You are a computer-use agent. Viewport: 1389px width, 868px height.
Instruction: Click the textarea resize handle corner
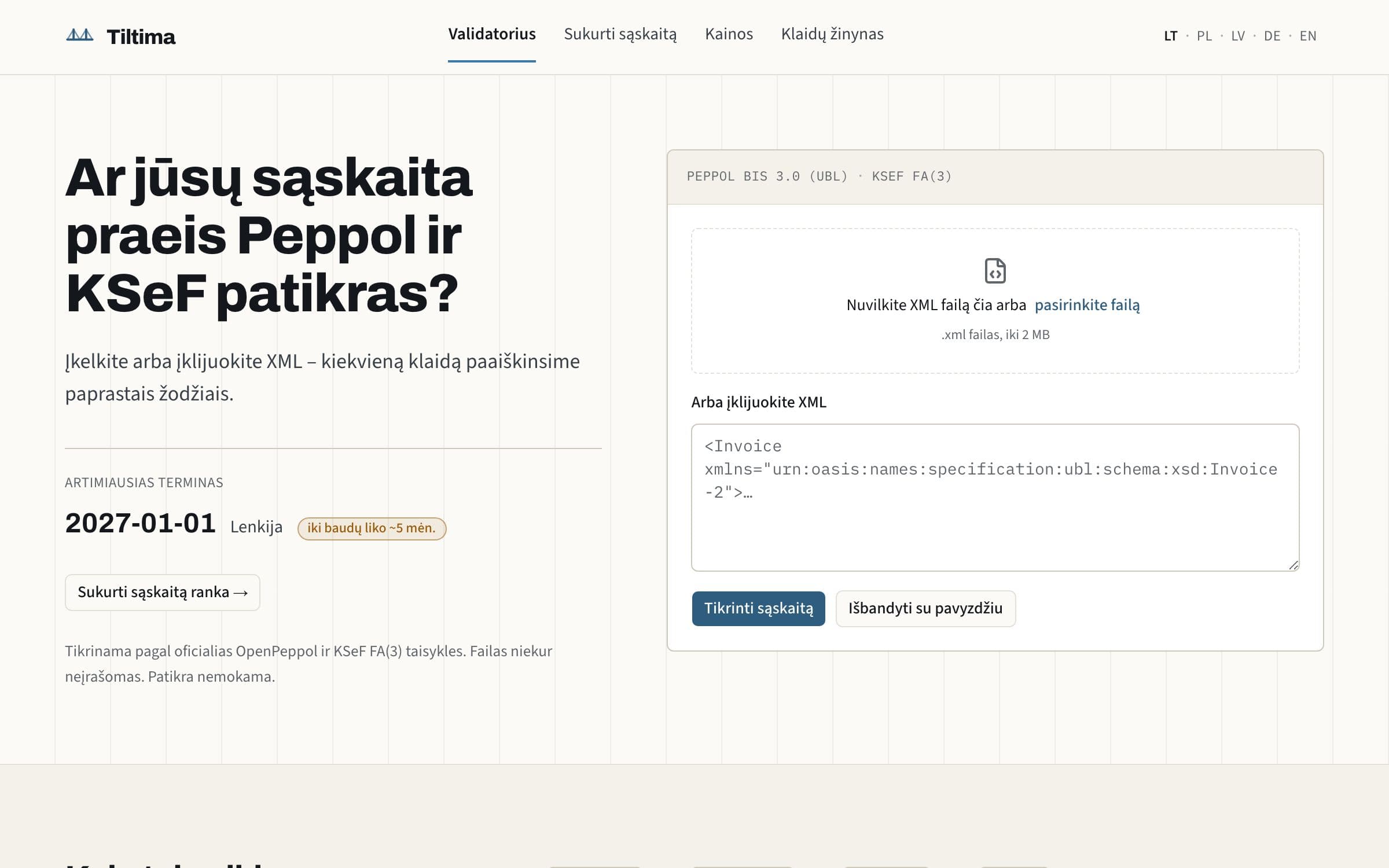[1294, 565]
